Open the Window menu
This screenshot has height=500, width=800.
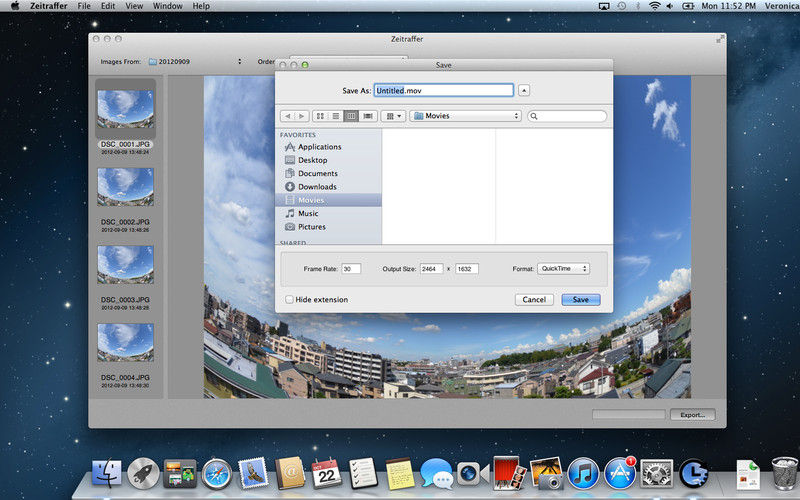pos(167,6)
